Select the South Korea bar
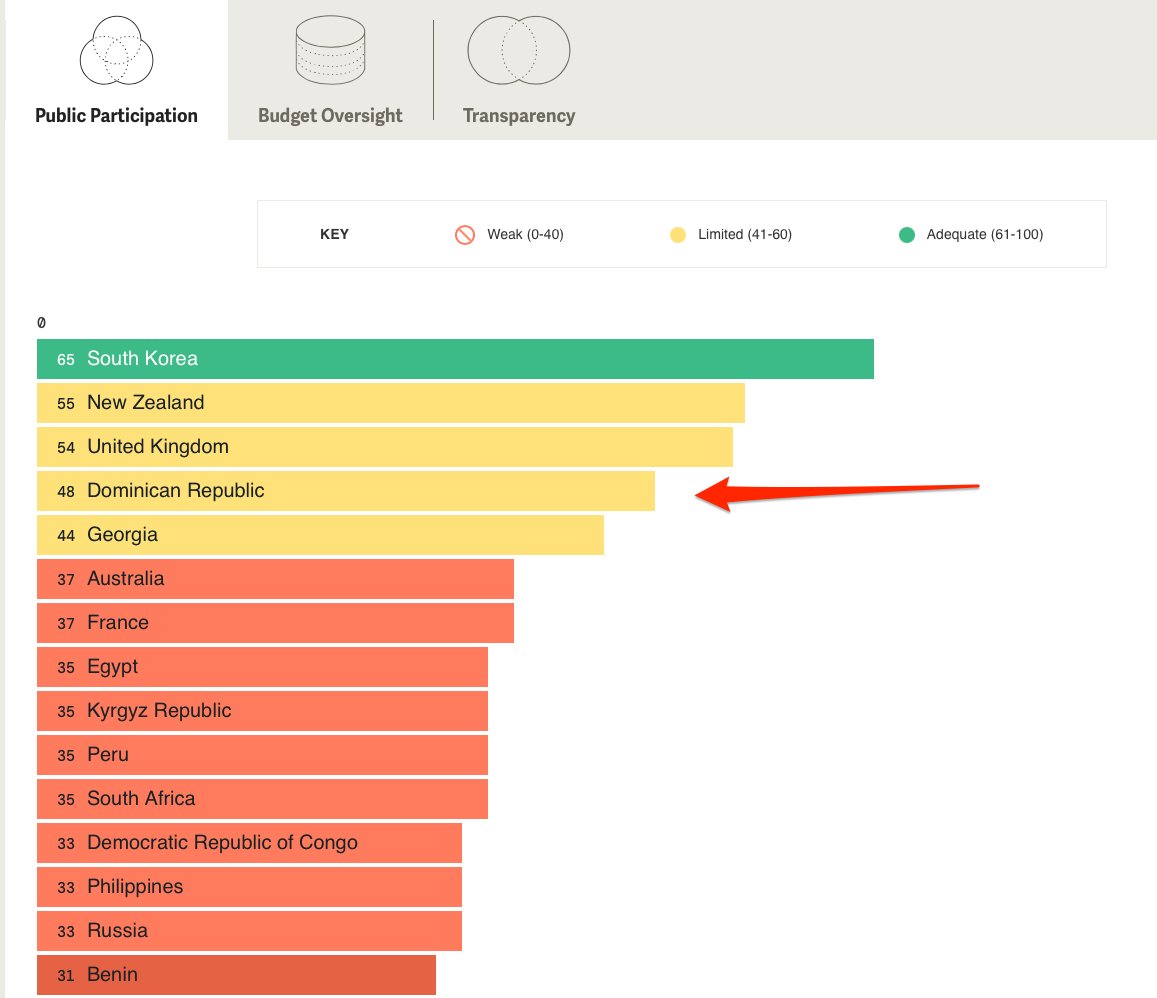Viewport: 1157px width, 998px height. click(x=455, y=358)
